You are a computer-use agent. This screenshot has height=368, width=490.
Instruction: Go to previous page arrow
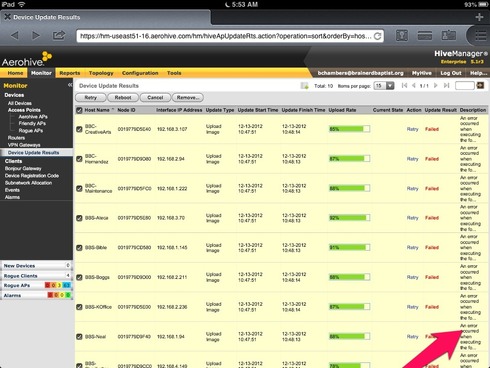click(x=414, y=86)
